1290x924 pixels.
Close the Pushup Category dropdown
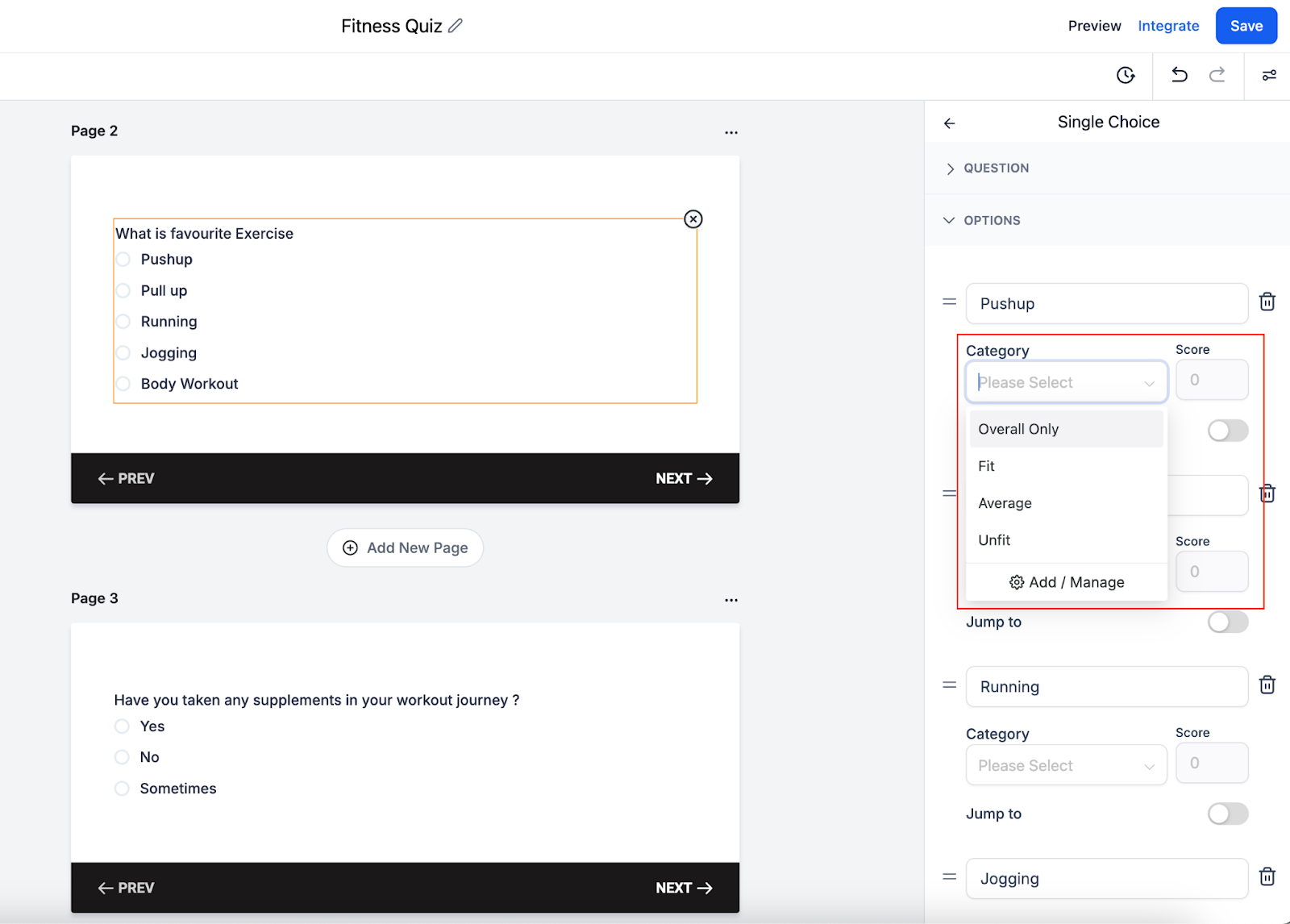click(1067, 382)
